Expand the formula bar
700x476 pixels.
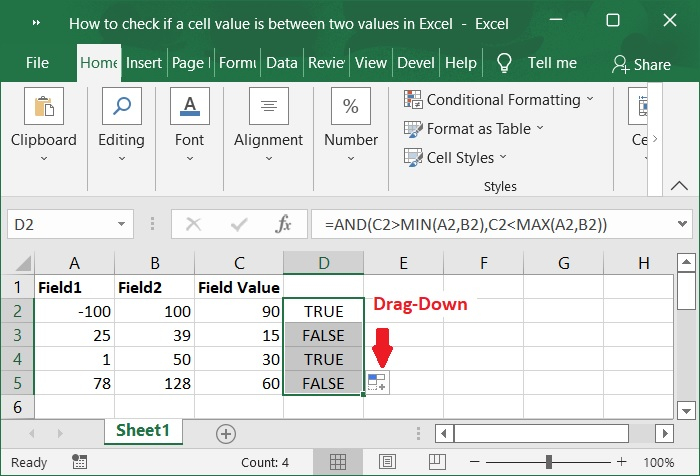(x=682, y=224)
